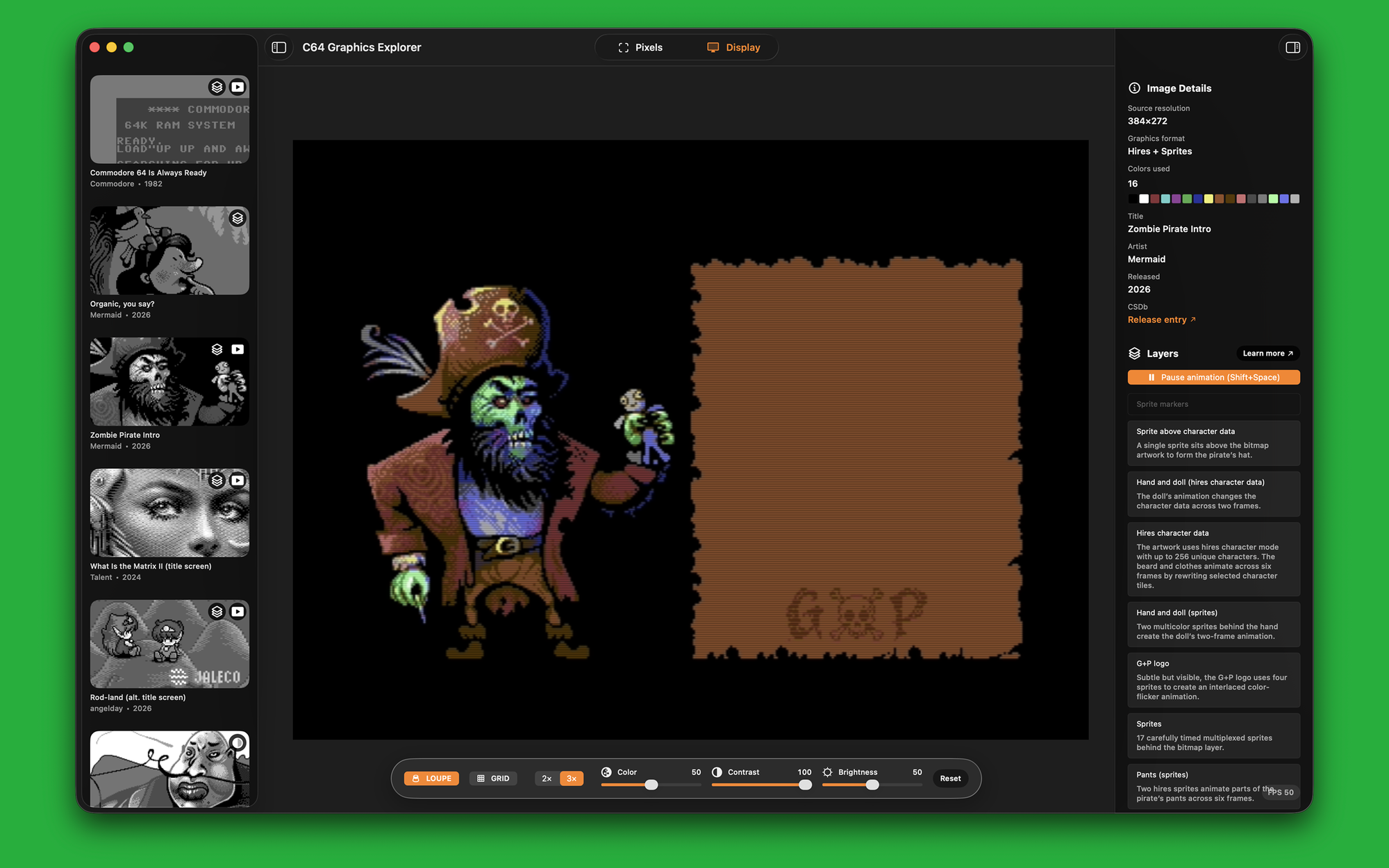Open the Rod-land (alt. title screen) thumbnail
Screen dimensions: 1389x868
pos(169,644)
